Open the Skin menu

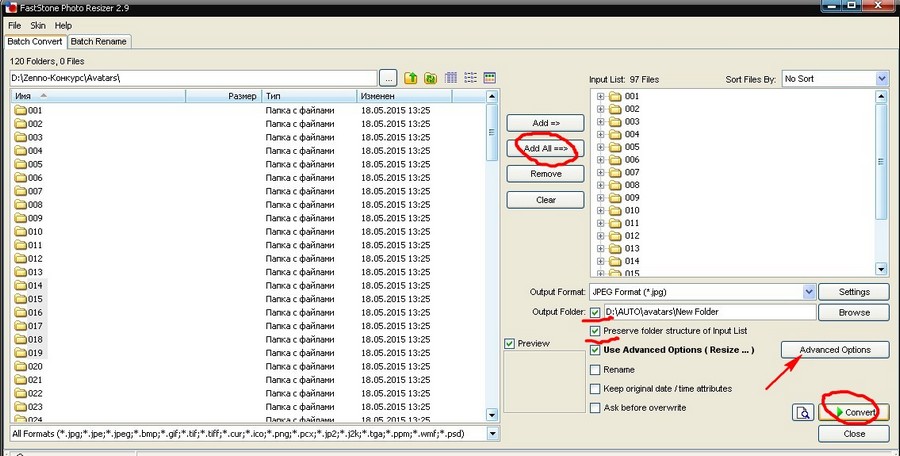(38, 25)
